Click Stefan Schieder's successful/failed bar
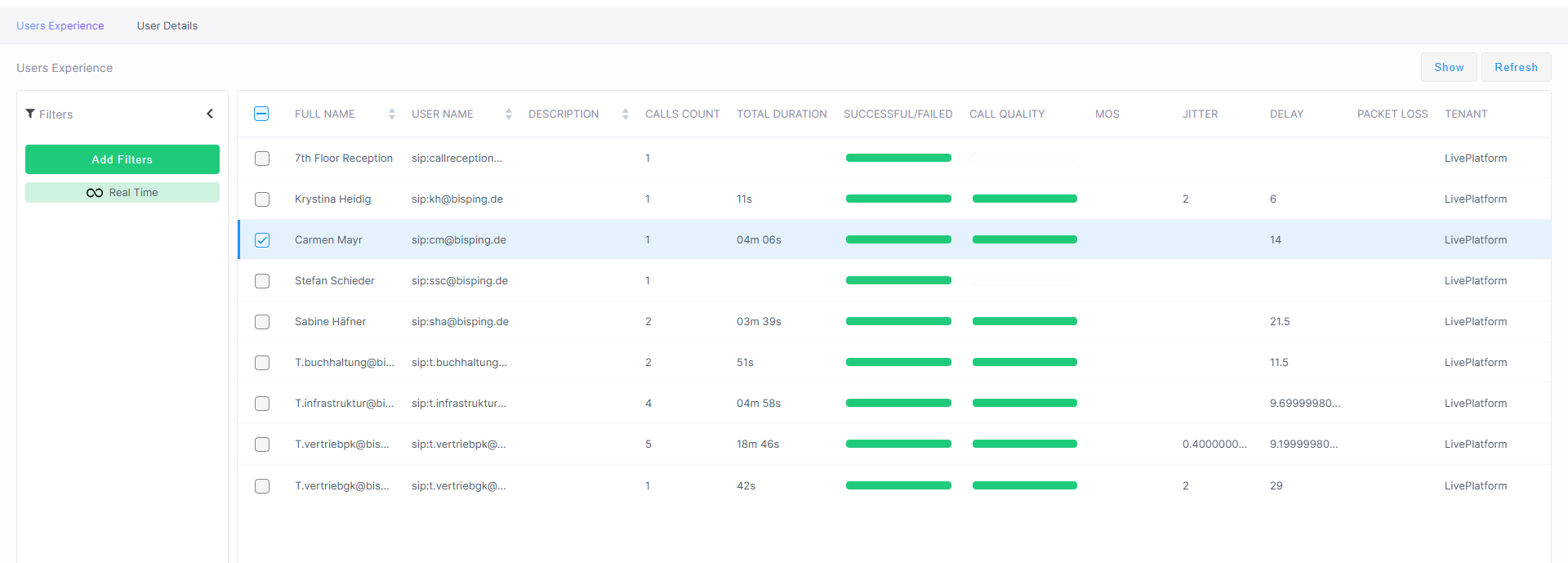 tap(898, 280)
